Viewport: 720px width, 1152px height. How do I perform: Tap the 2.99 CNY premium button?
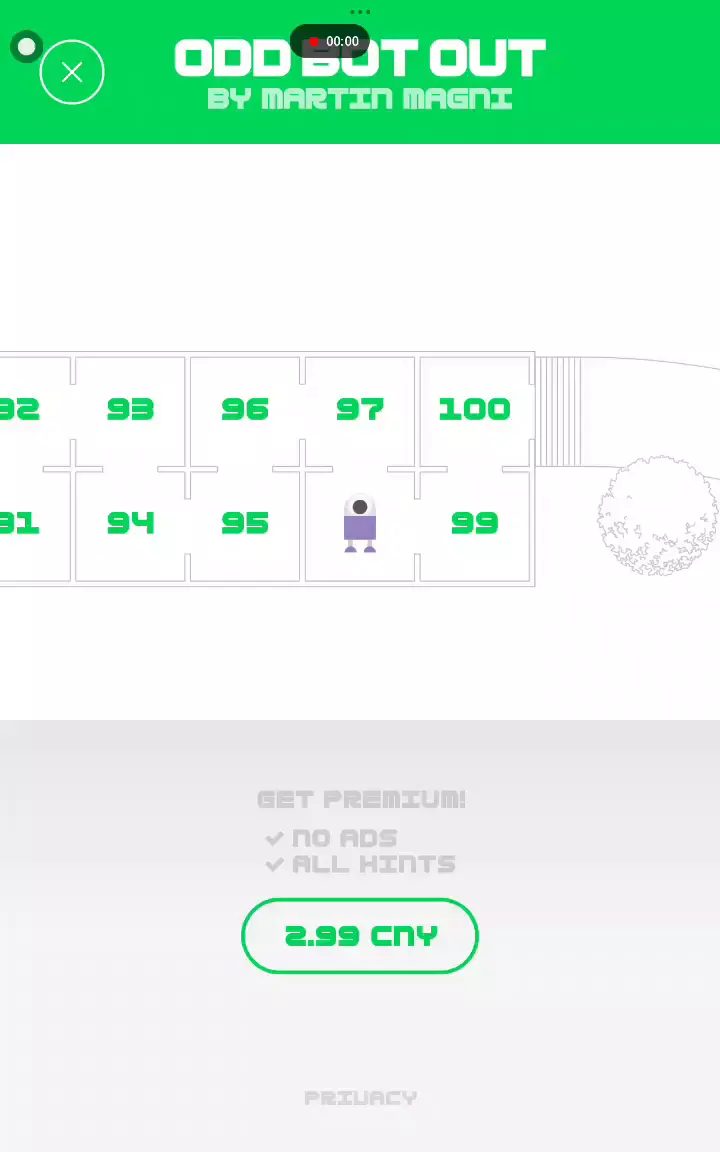pos(360,936)
